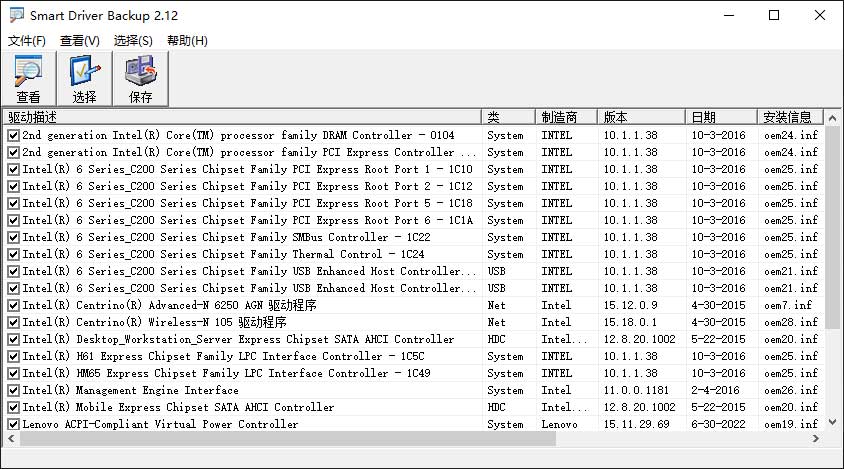
Task: Uncheck the Root Port 5 - 1C18 driver
Action: (13, 204)
